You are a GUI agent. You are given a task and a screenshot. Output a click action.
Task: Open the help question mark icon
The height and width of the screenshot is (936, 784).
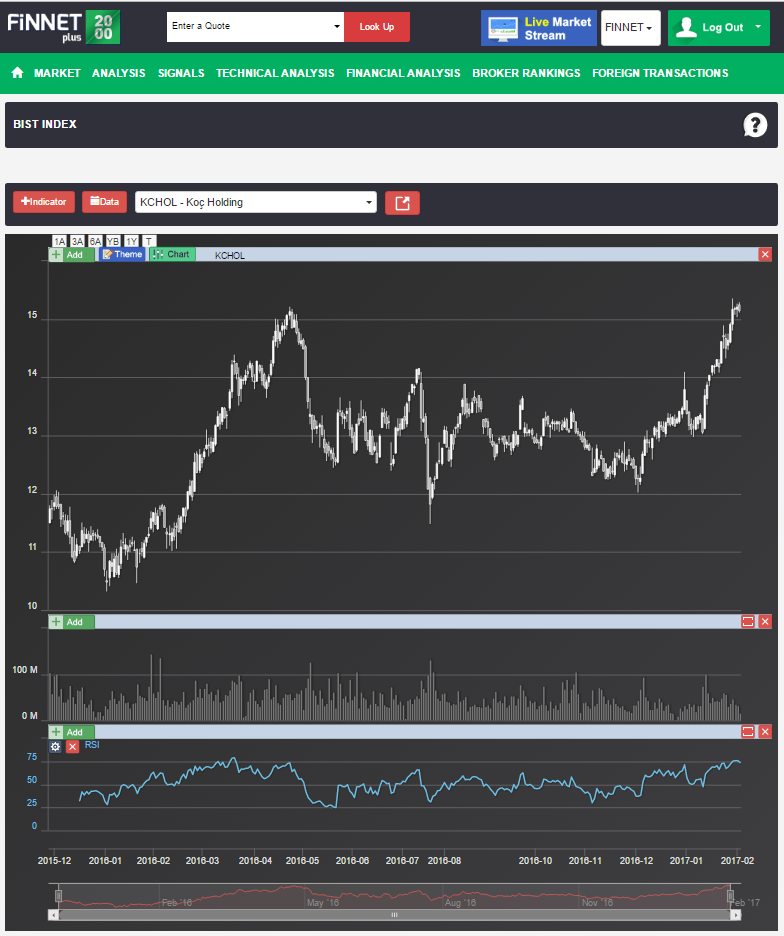755,125
